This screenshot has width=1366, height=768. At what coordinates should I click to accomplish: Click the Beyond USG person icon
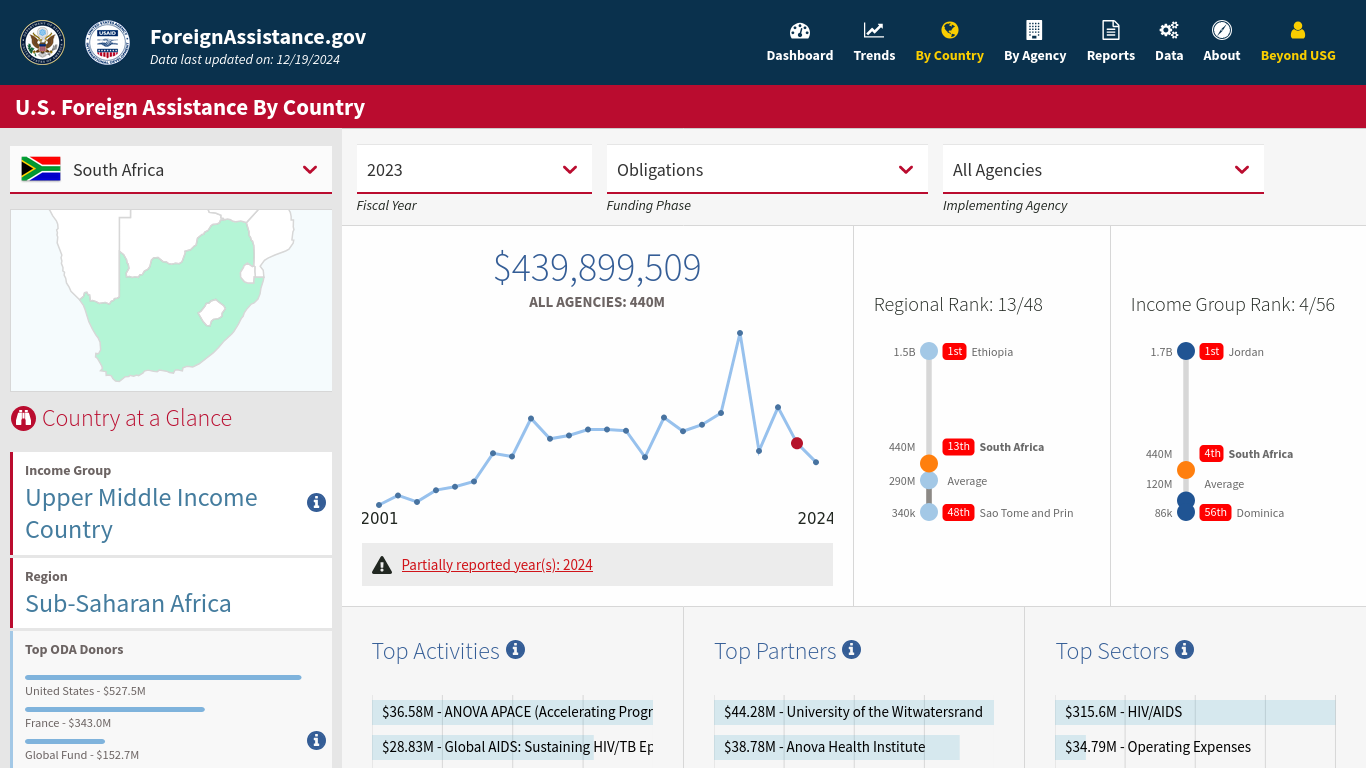coord(1298,30)
